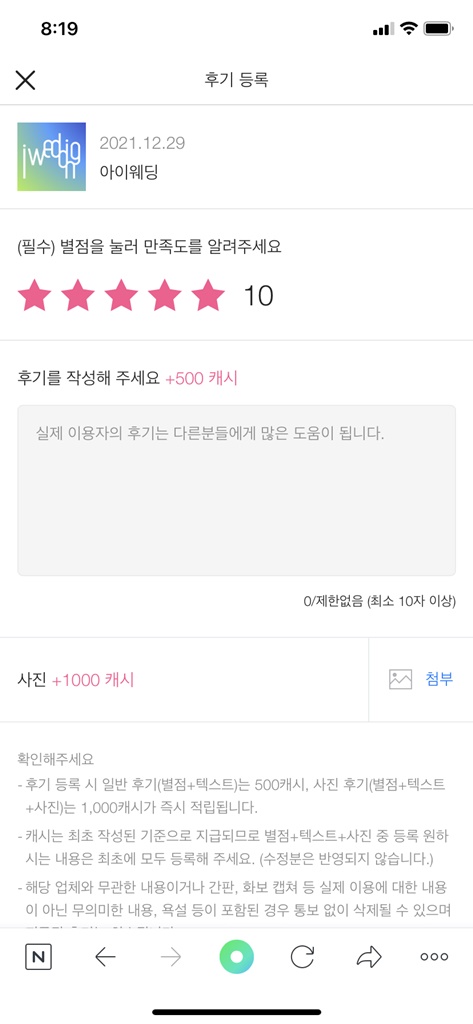Tap the rating score number 10

[x=259, y=296]
